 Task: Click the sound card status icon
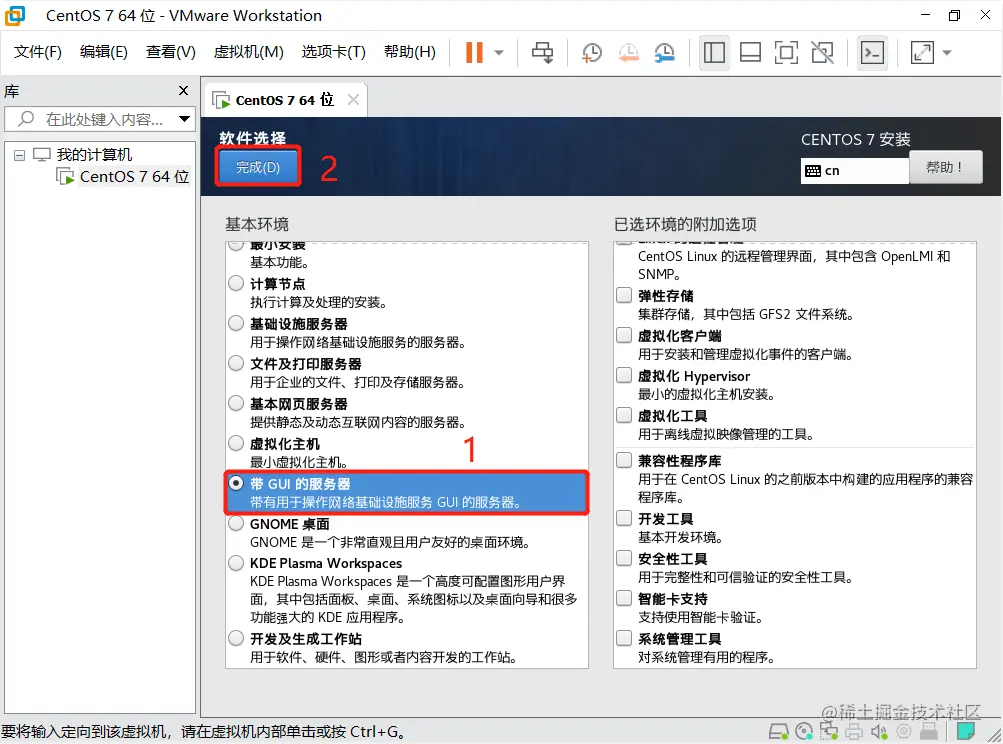click(x=877, y=732)
